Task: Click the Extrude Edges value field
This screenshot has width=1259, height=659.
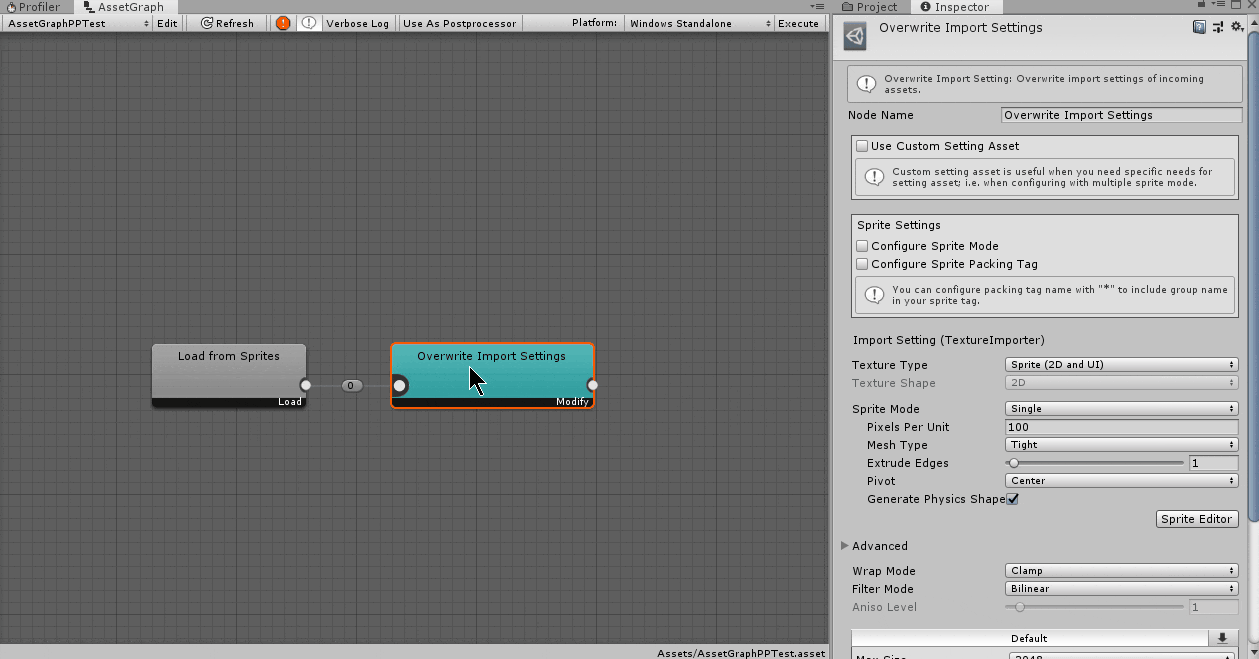Action: click(1214, 463)
